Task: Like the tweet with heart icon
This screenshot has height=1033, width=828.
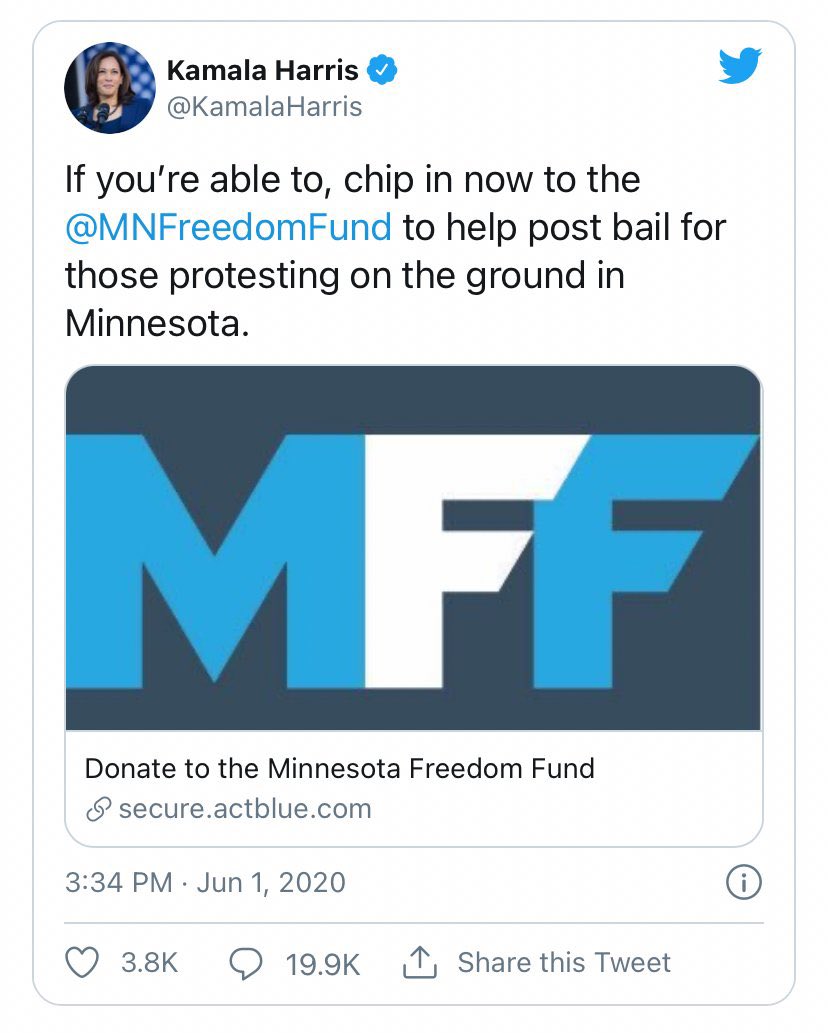Action: [82, 963]
